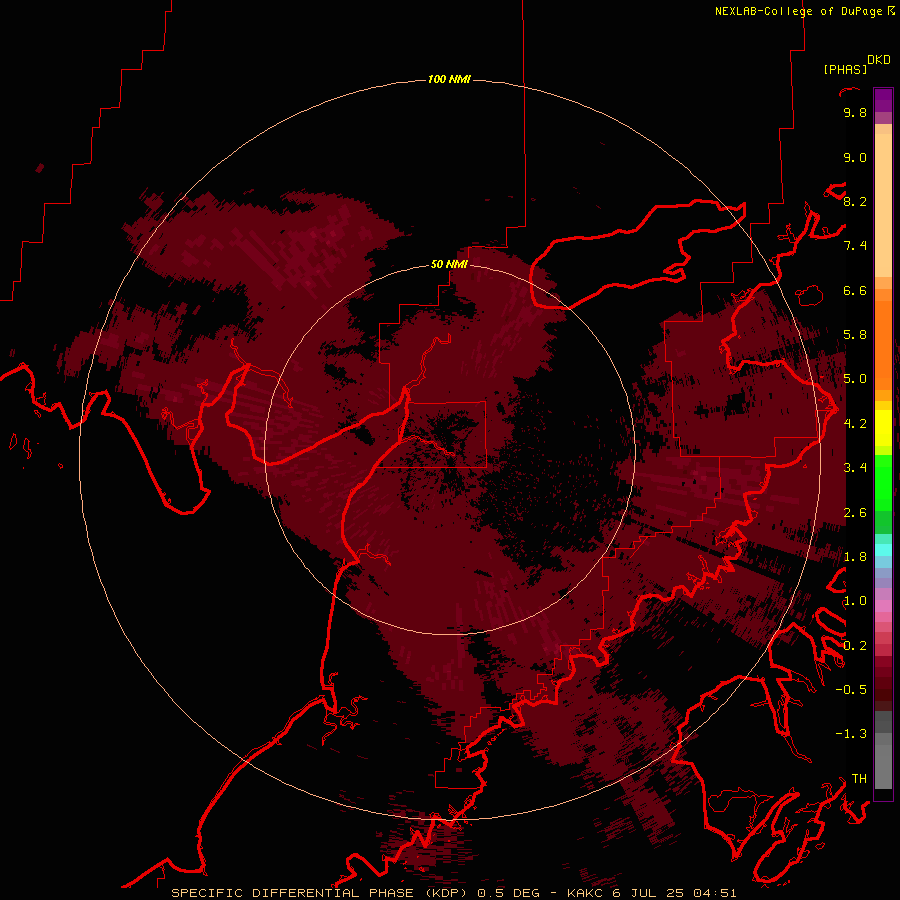Click the 9.8 scale value
900x900 pixels.
[855, 112]
